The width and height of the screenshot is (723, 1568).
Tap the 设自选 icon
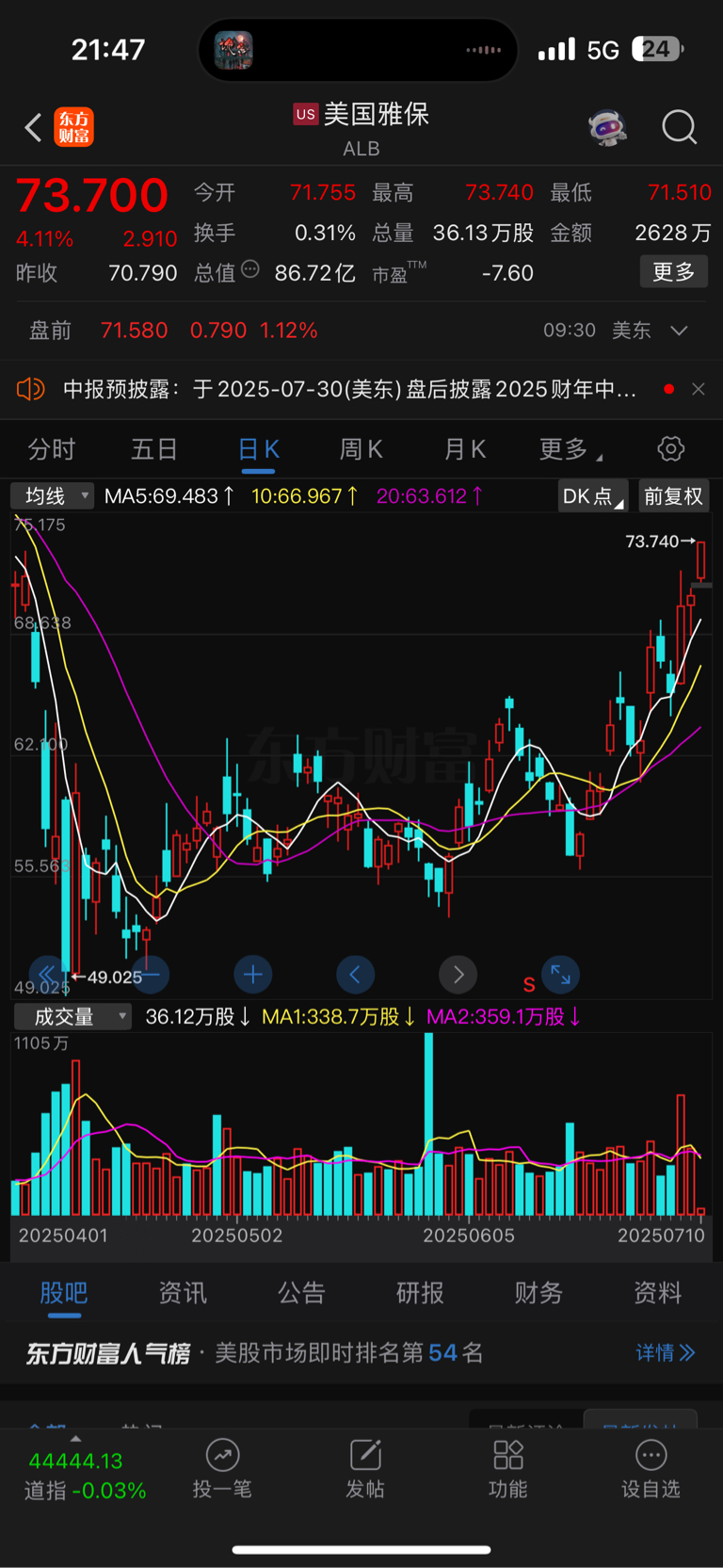pos(651,1455)
